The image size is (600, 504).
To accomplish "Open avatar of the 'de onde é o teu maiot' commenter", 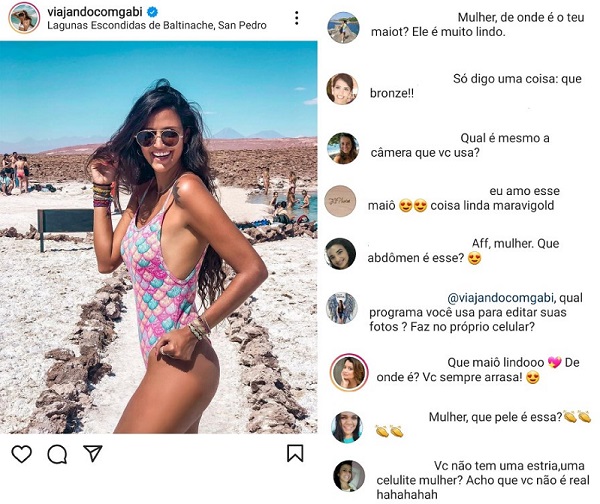I will pyautogui.click(x=343, y=27).
